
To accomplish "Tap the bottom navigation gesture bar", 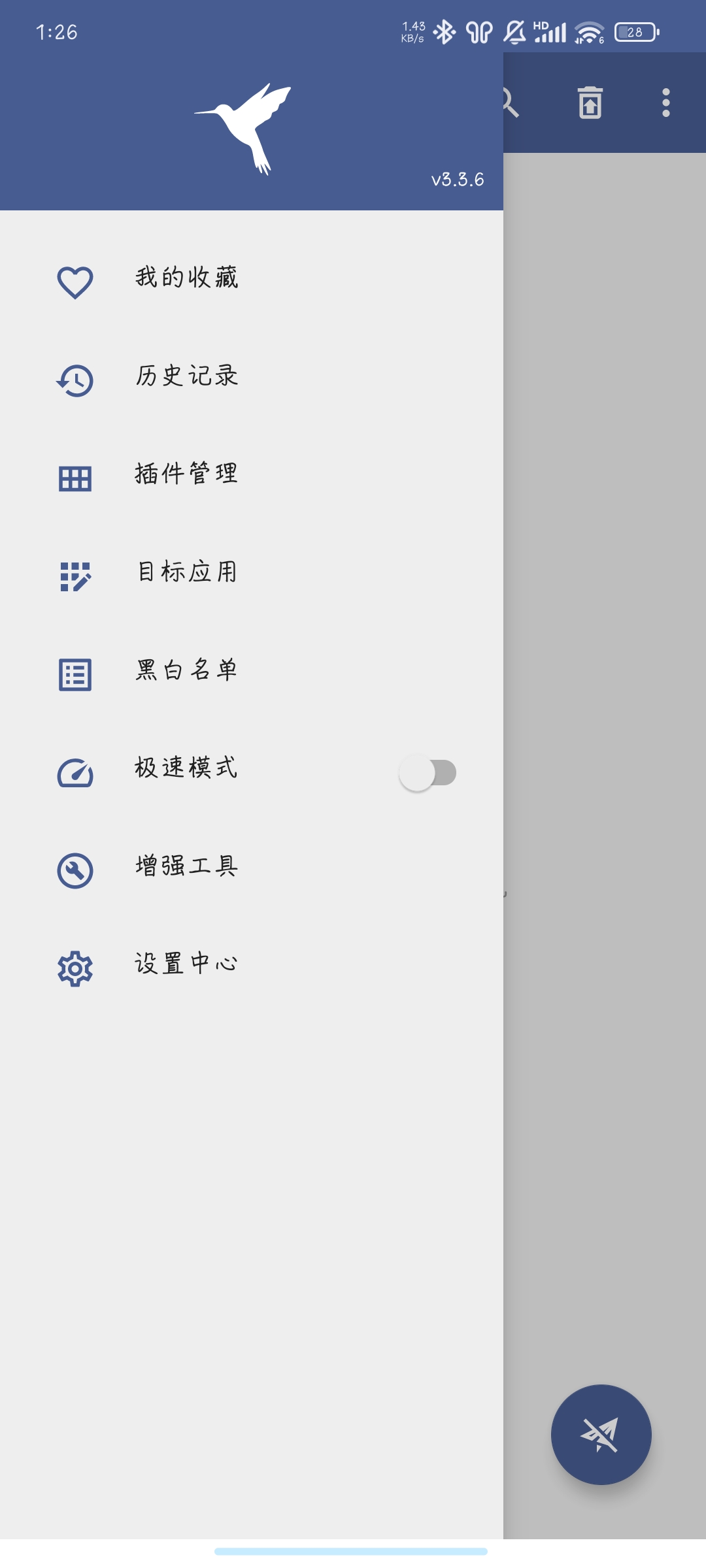I will point(351,1551).
